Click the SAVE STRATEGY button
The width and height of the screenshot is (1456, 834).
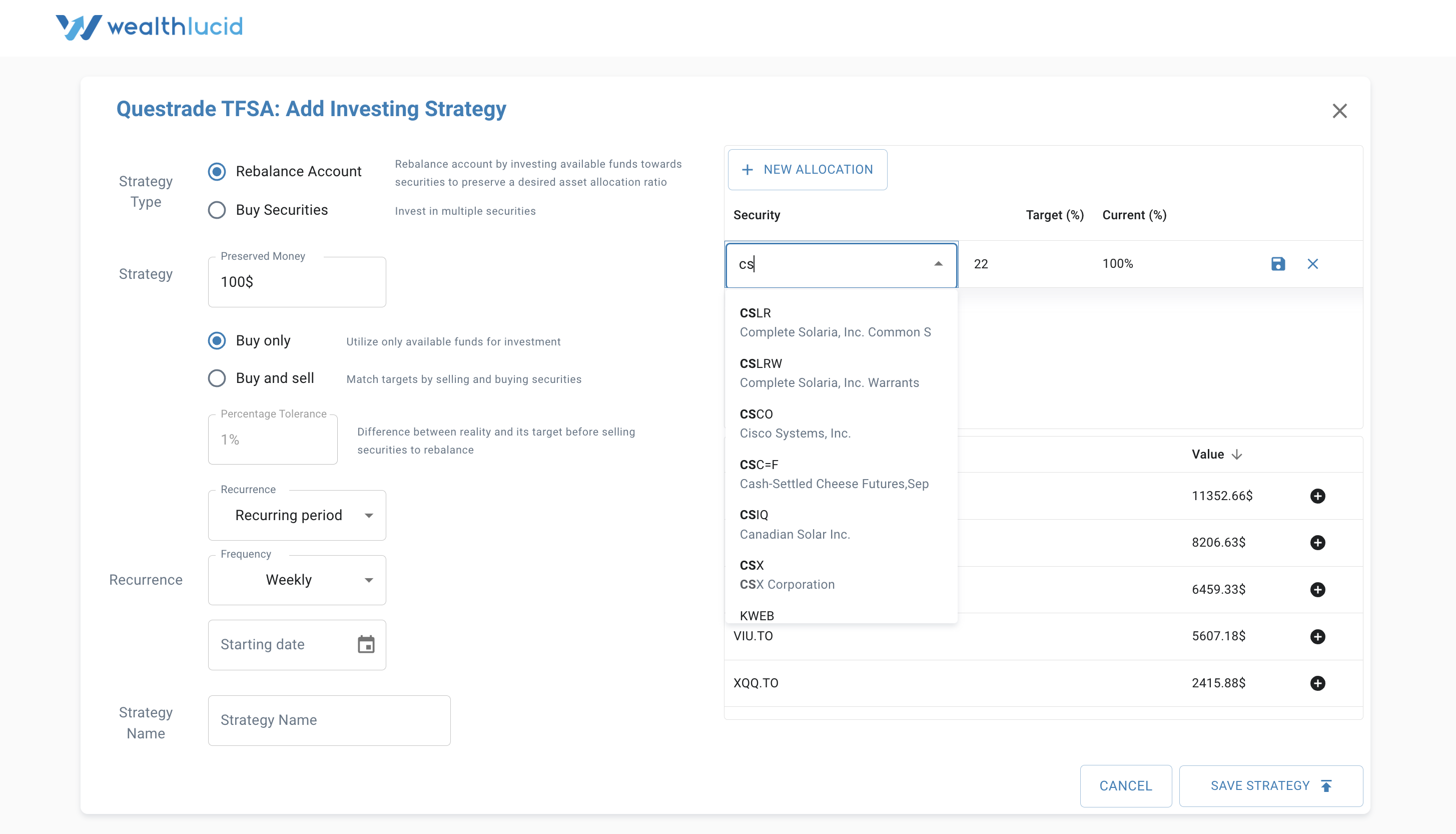point(1271,786)
